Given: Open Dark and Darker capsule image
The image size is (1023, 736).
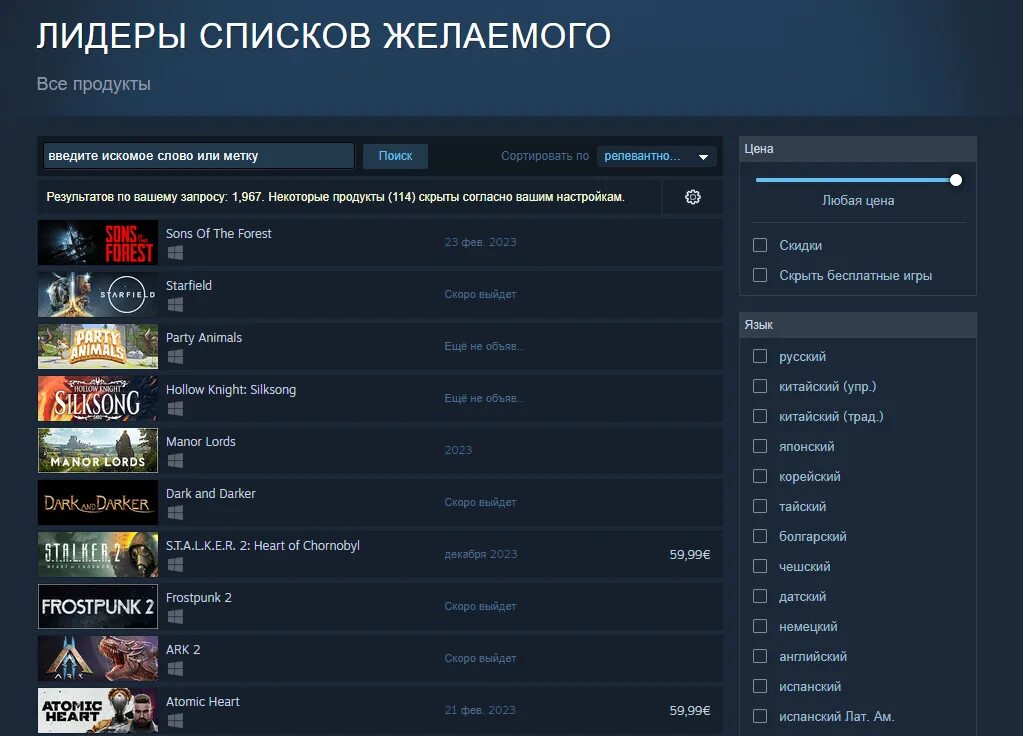Looking at the screenshot, I should 98,502.
